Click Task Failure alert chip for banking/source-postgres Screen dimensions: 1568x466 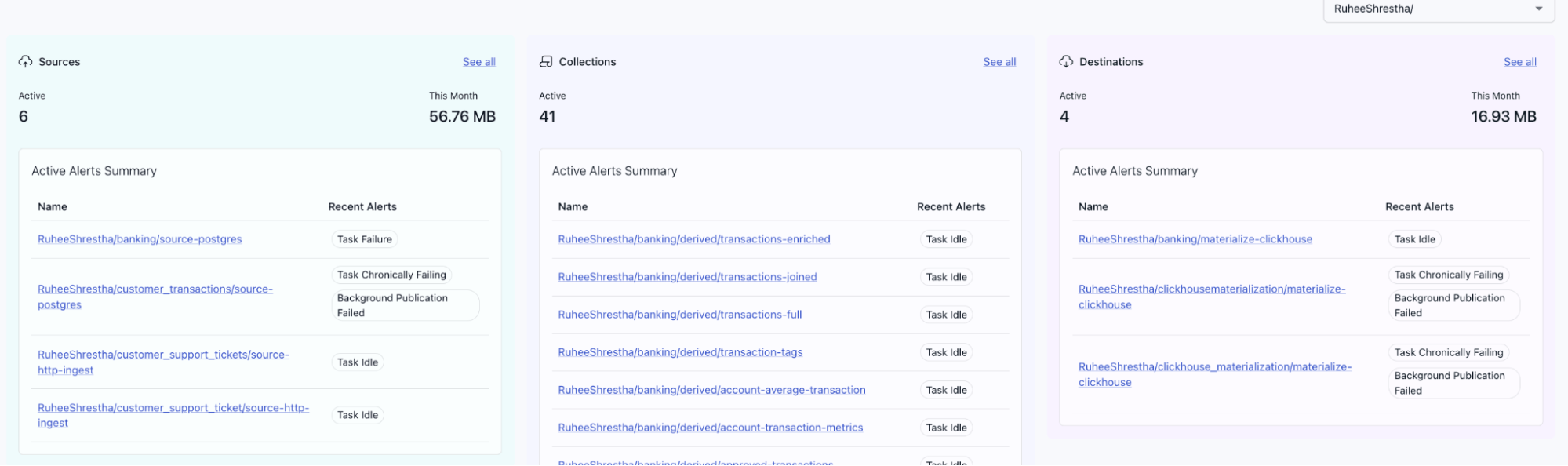[365, 239]
